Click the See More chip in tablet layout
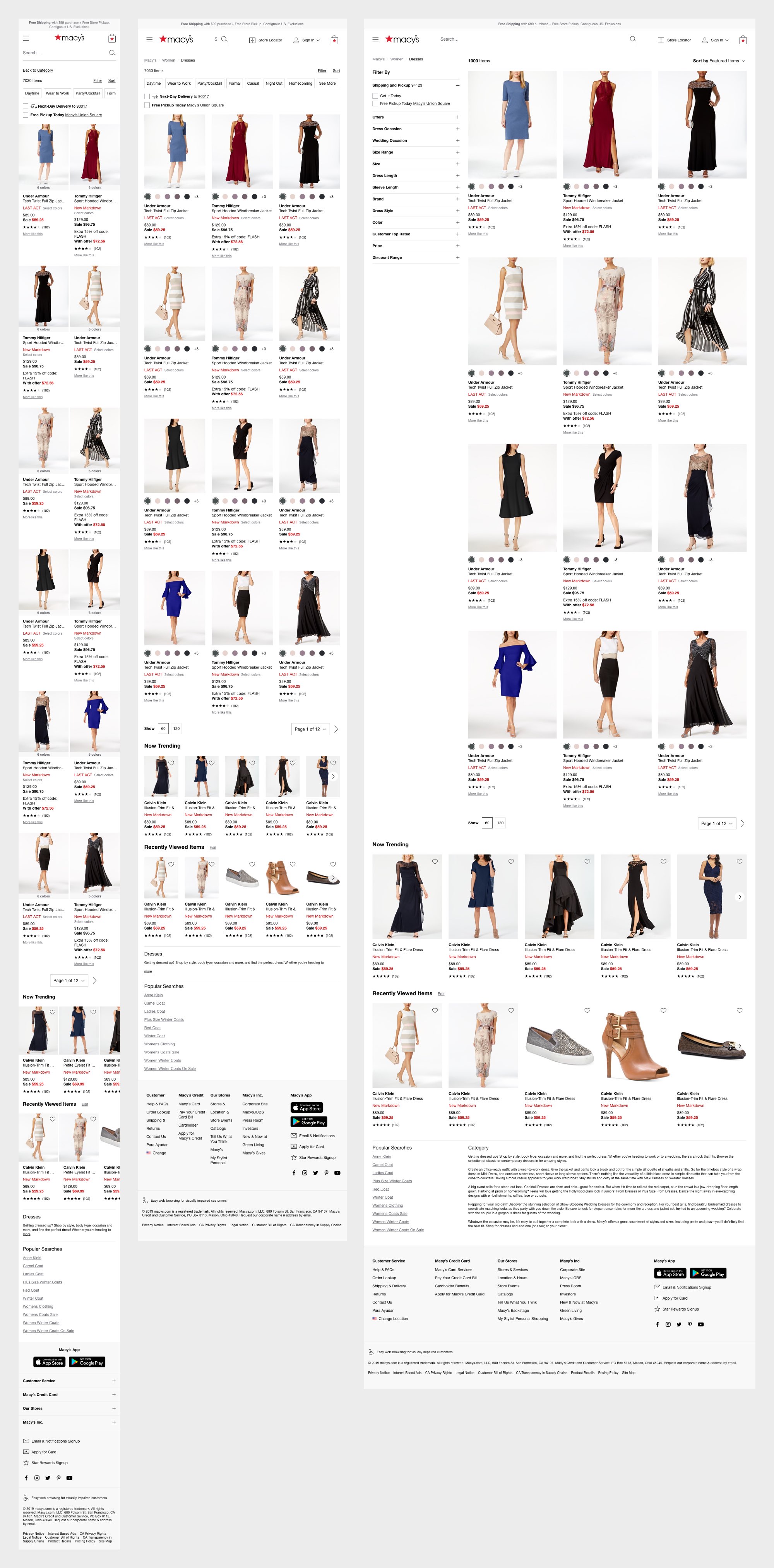The image size is (774, 1568). click(x=327, y=83)
